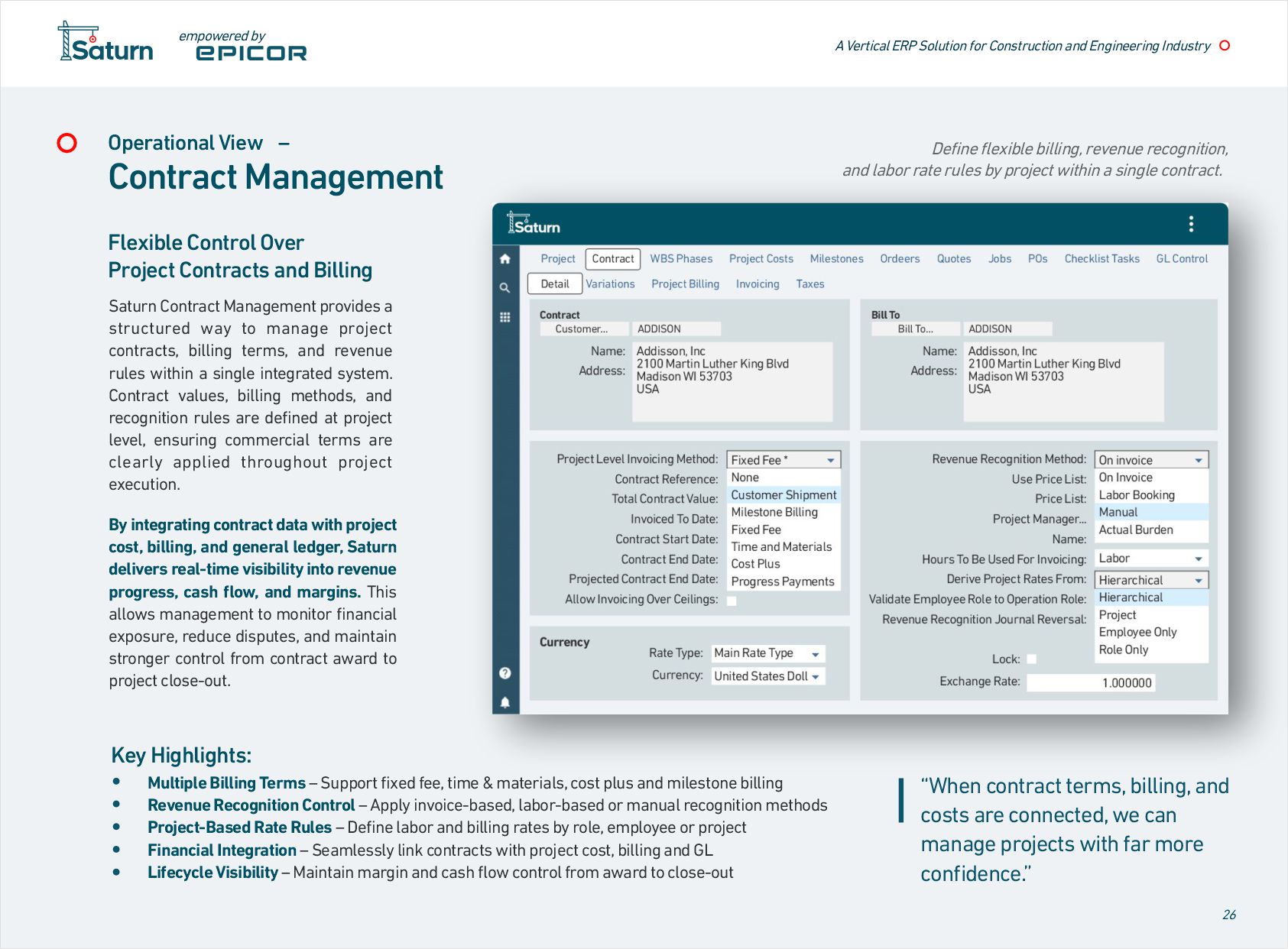View the Jobs tab
The width and height of the screenshot is (1288, 949).
[1000, 259]
